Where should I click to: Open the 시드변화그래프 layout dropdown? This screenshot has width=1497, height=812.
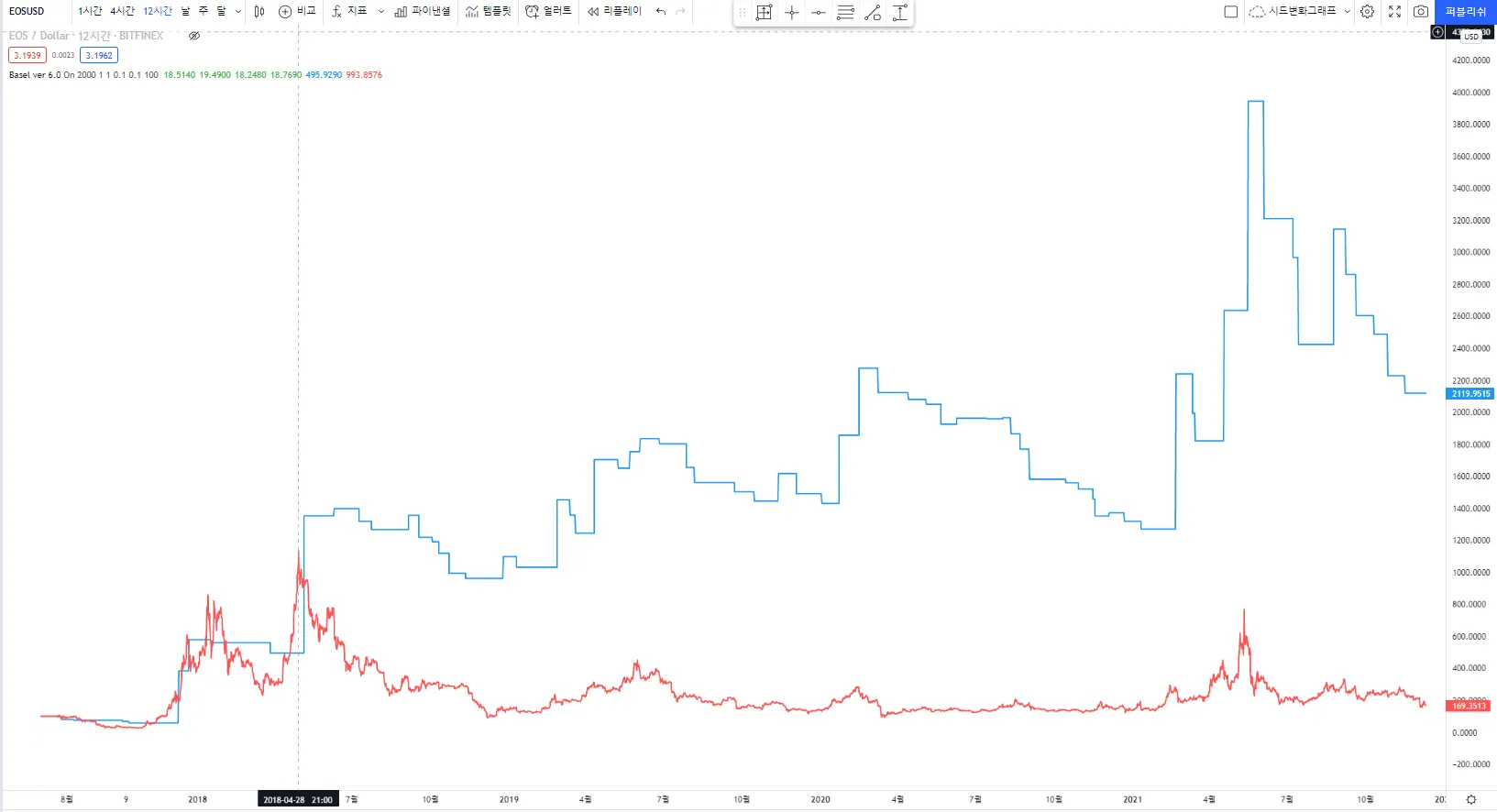[1300, 11]
